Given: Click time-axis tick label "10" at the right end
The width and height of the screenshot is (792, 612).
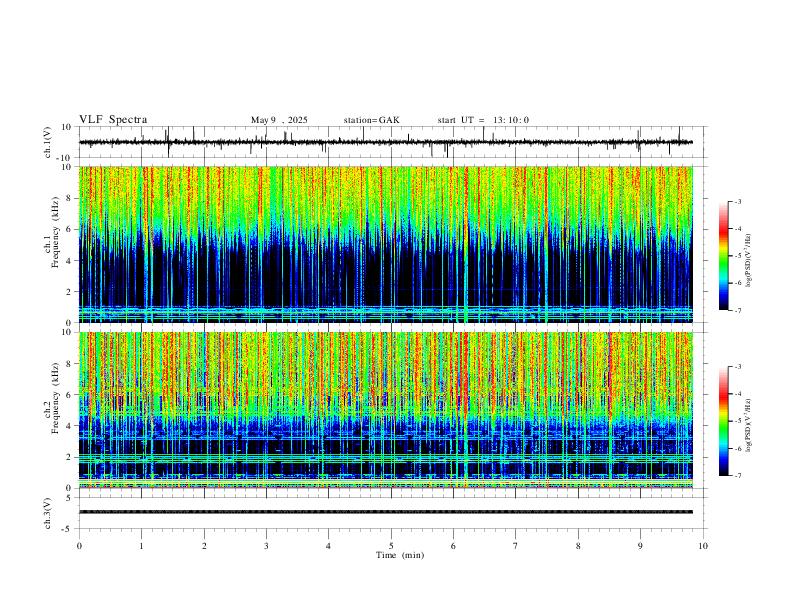Looking at the screenshot, I should 703,546.
